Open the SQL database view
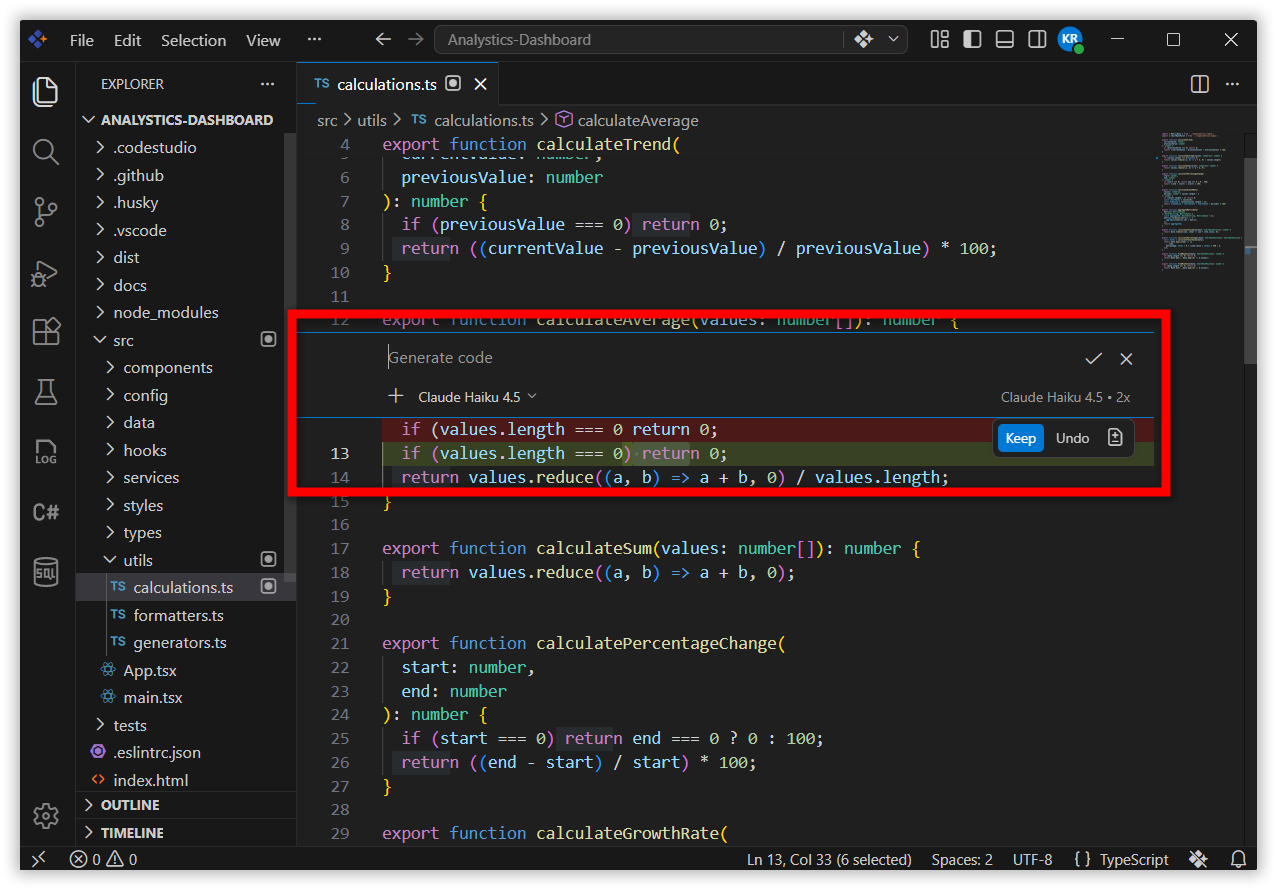The height and width of the screenshot is (890, 1277). 46,572
